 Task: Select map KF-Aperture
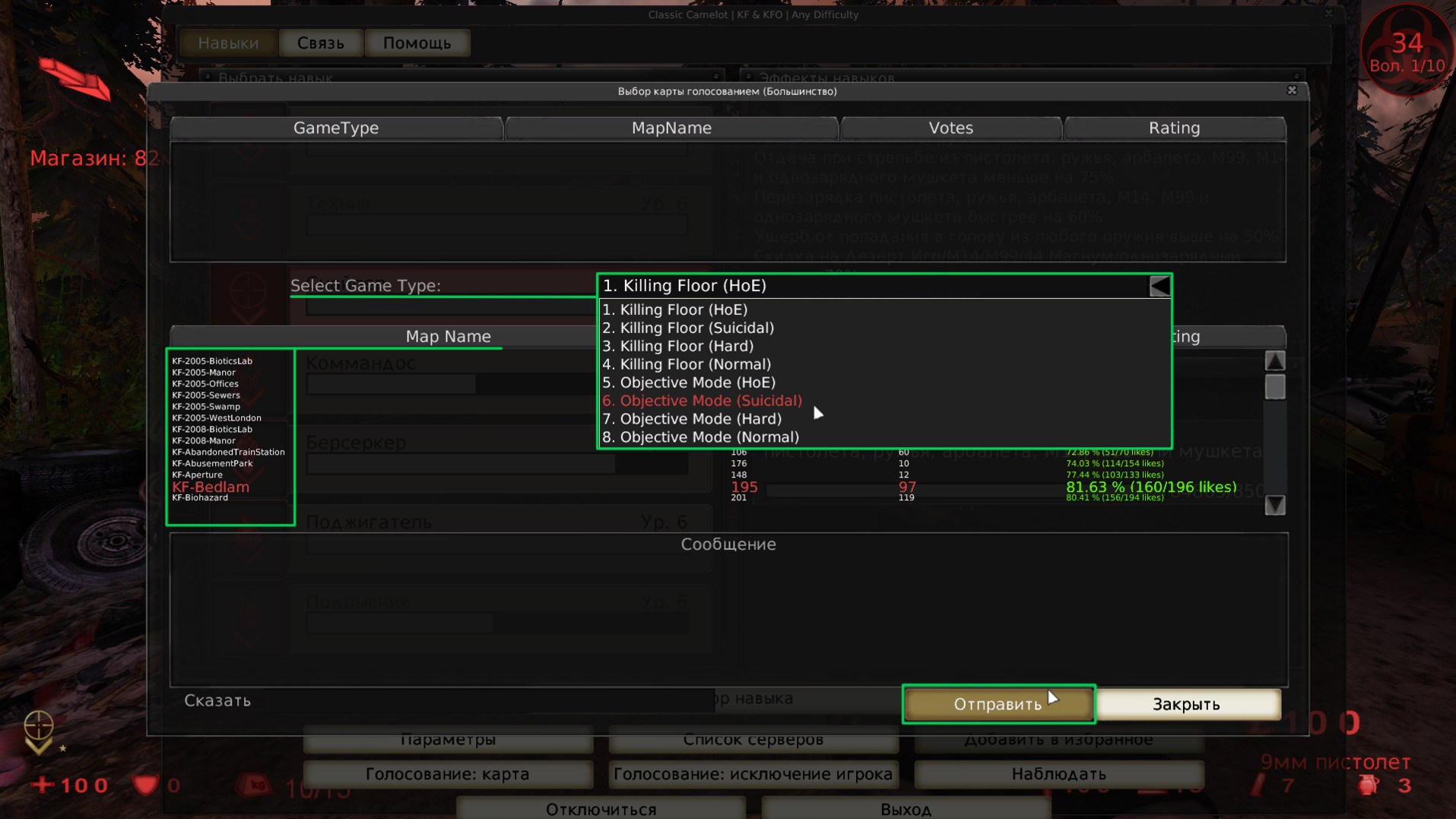click(197, 475)
